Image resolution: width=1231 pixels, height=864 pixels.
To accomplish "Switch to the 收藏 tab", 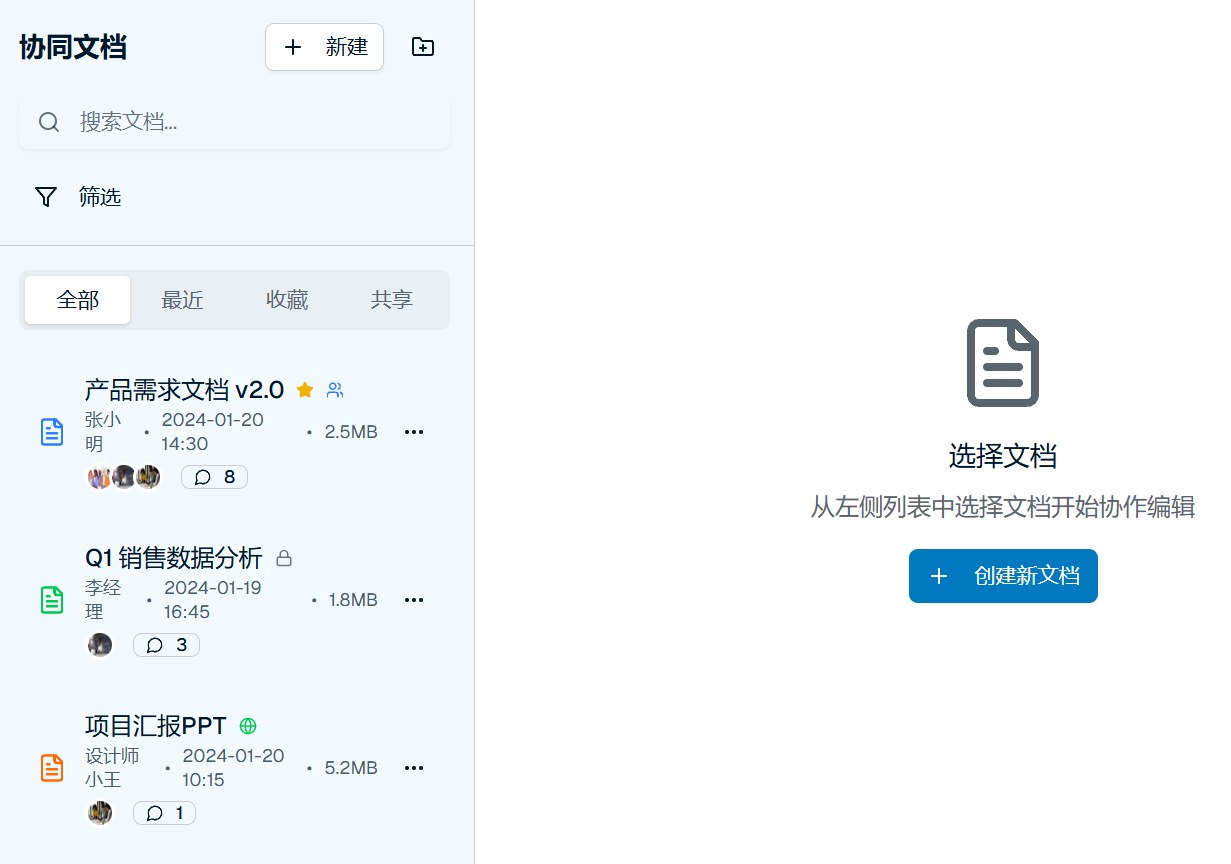I will click(x=287, y=300).
